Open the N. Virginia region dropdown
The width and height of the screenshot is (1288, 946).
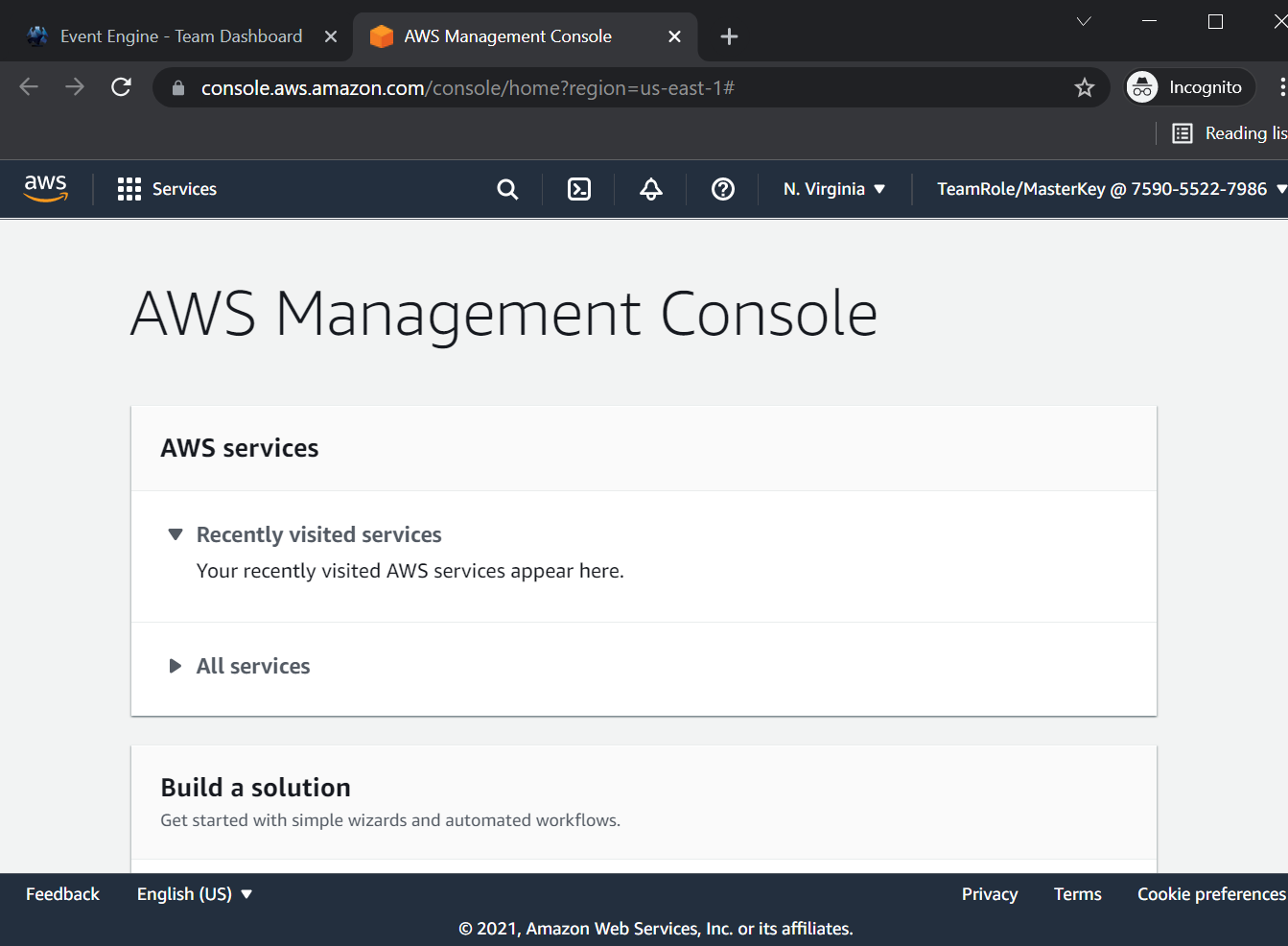[834, 189]
